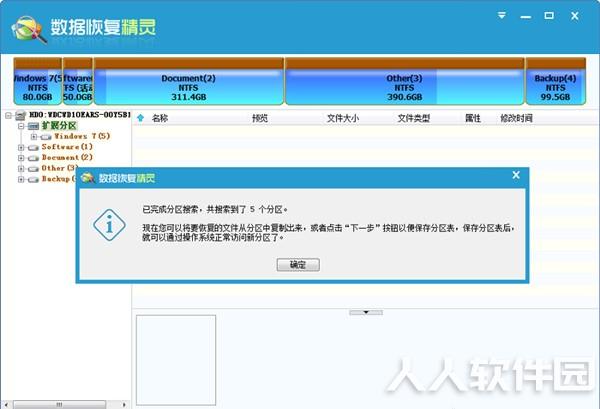The image size is (600, 409).
Task: Maximize the 数据恢复精灵 window
Action: (549, 15)
